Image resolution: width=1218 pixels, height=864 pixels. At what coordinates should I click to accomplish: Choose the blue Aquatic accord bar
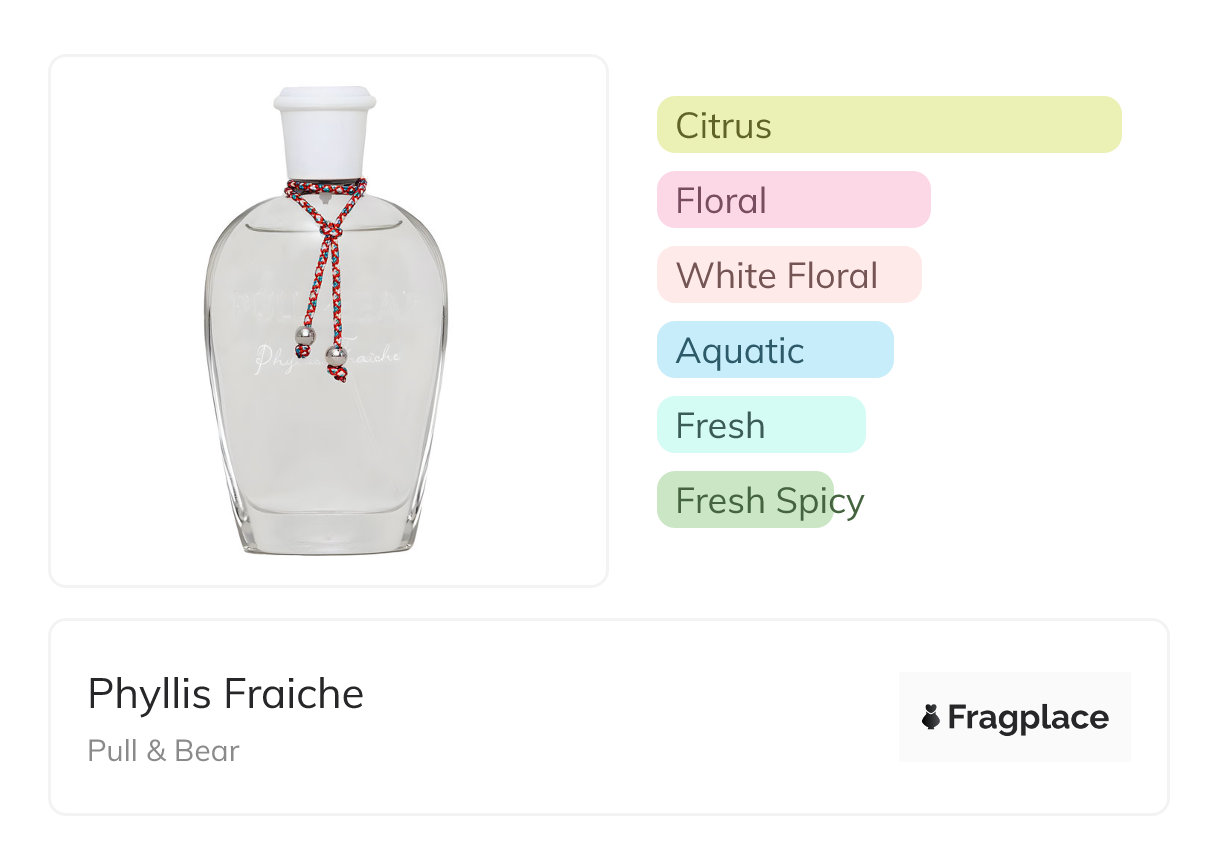tap(774, 350)
